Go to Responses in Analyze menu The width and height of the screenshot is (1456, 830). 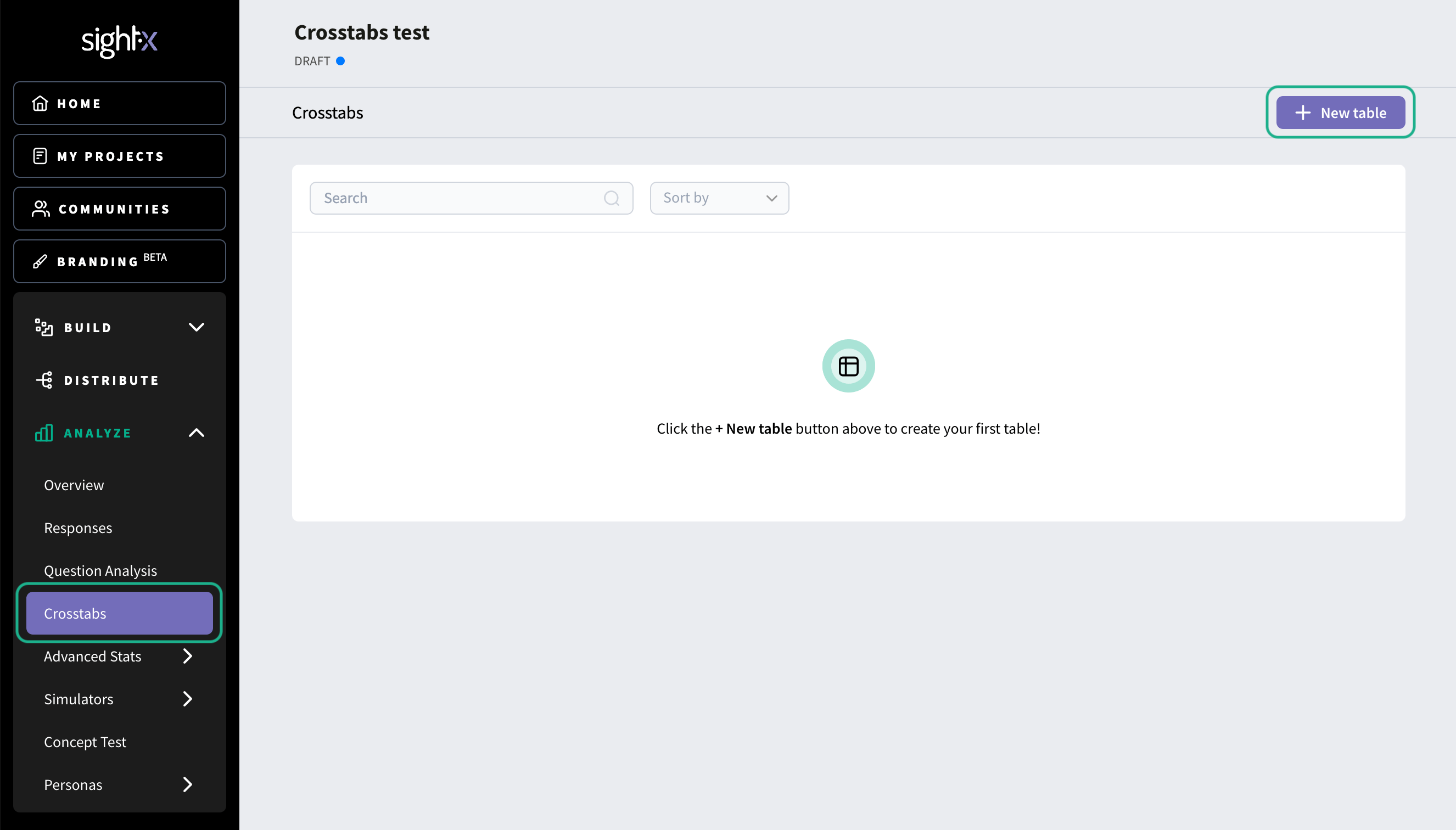point(78,528)
